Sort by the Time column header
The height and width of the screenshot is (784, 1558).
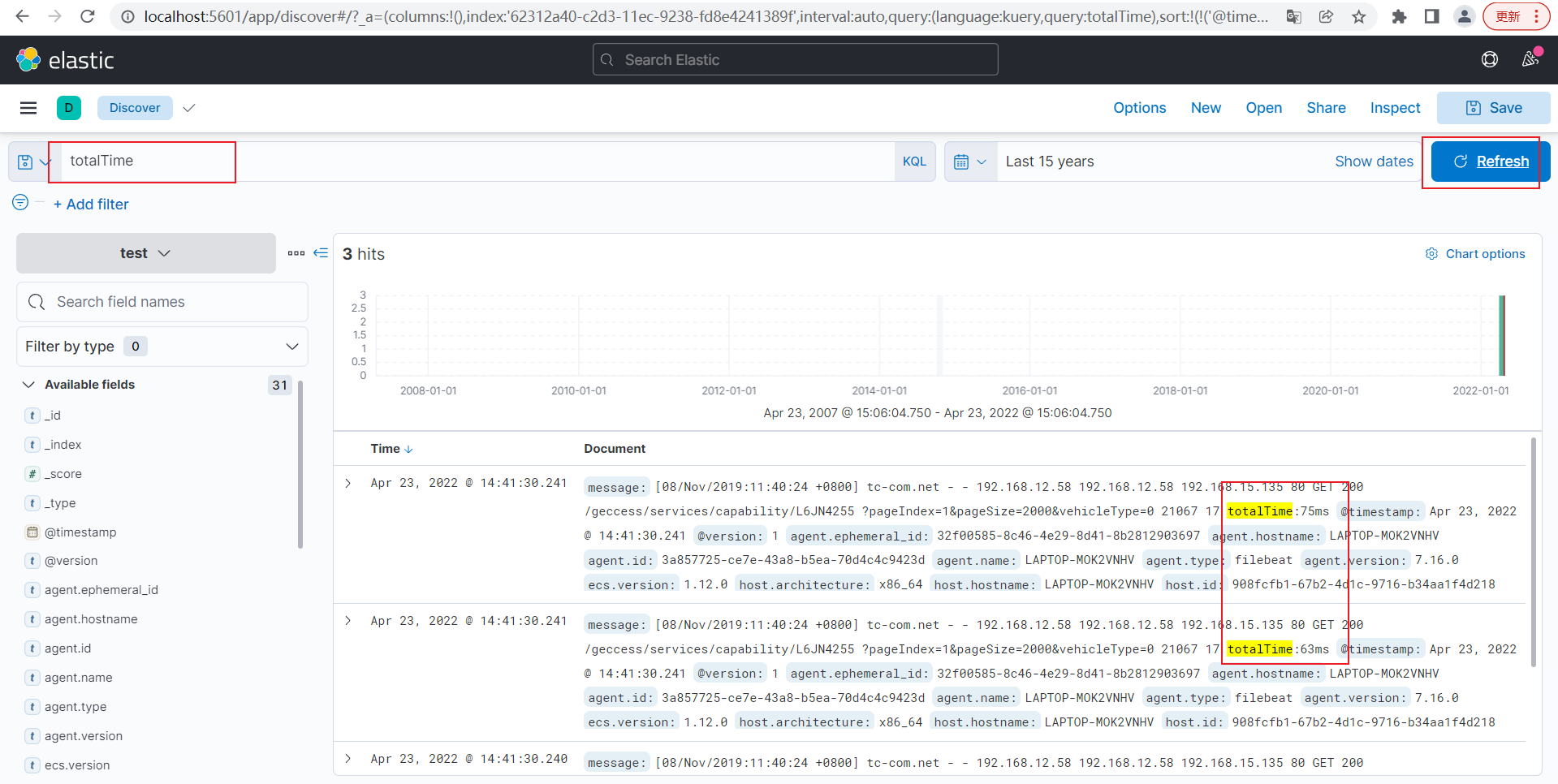click(392, 449)
